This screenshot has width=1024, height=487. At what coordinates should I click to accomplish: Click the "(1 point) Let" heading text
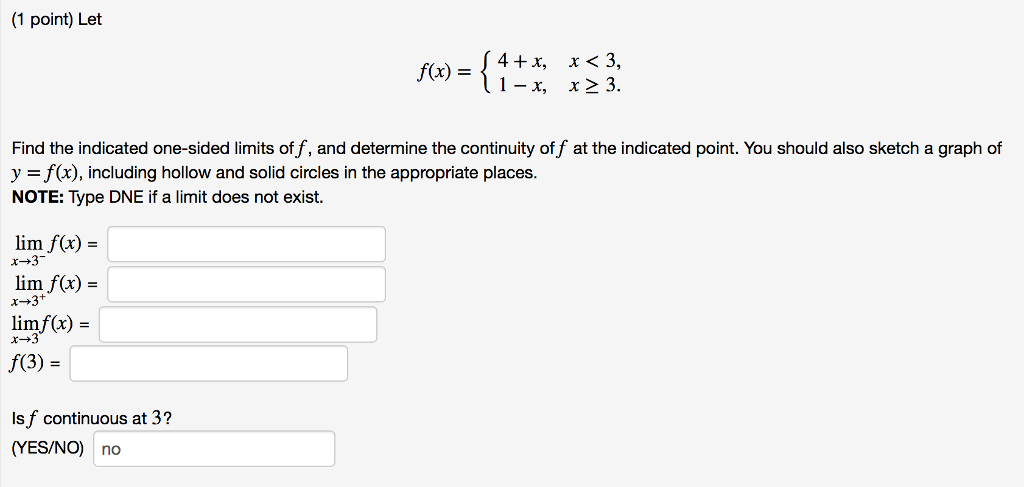tap(57, 20)
